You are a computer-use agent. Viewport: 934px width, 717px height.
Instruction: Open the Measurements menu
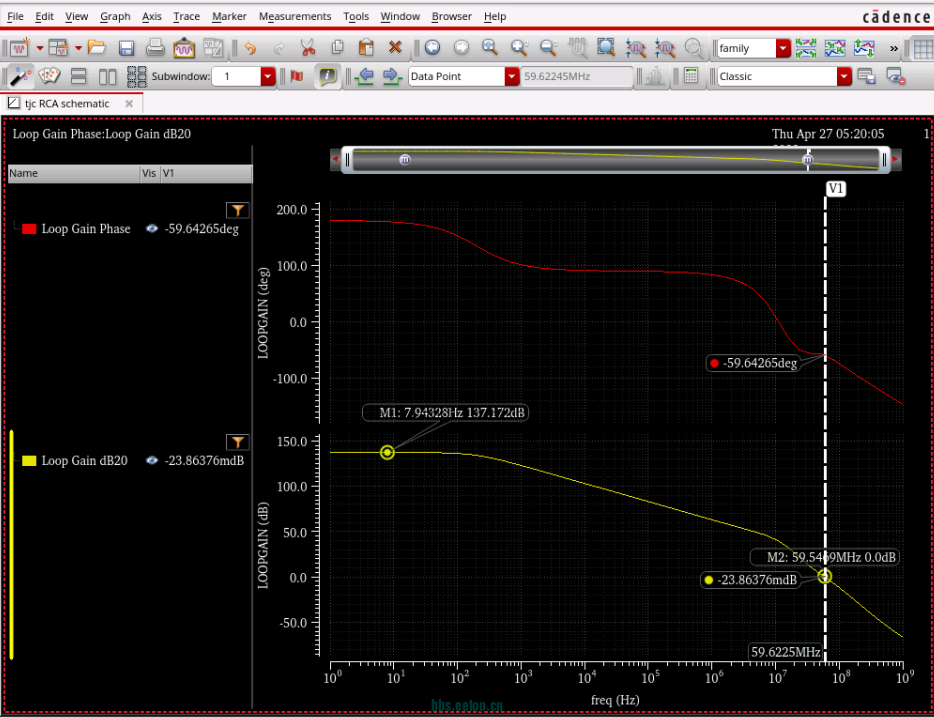[295, 17]
